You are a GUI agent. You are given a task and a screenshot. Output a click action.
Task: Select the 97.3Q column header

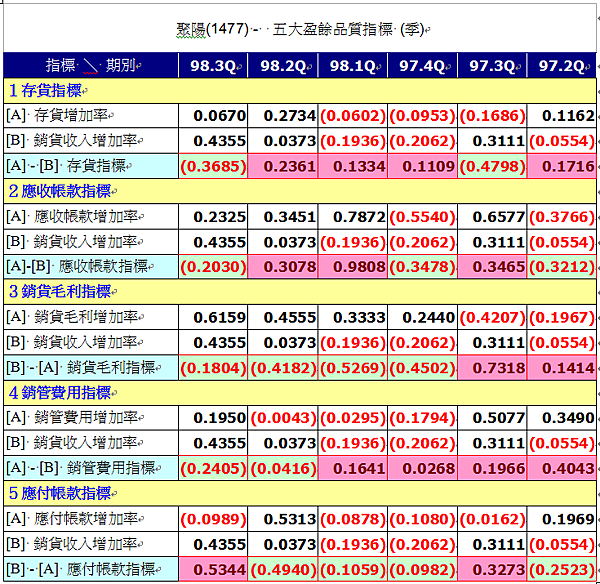492,65
